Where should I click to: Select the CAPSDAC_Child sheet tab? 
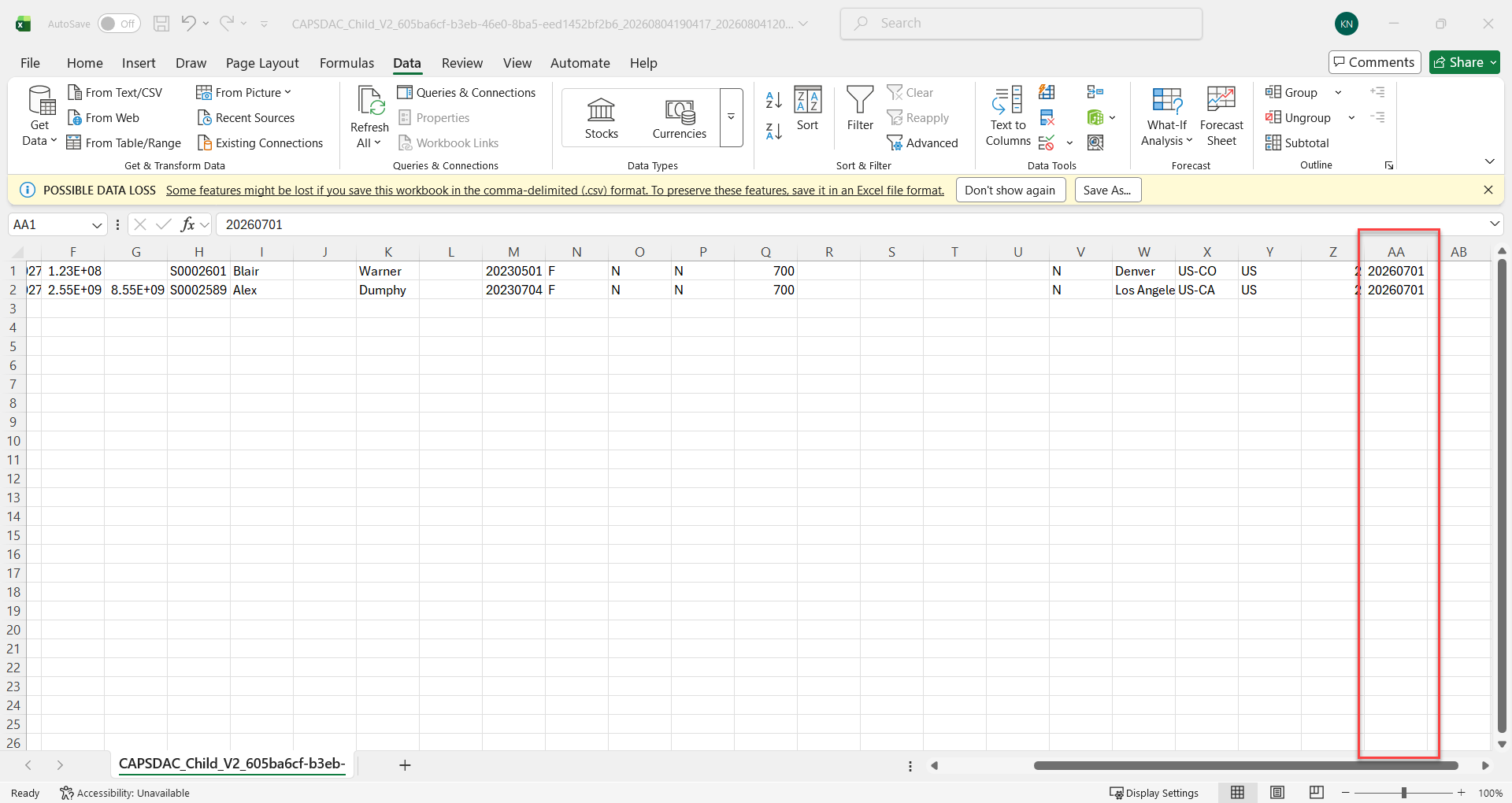click(232, 764)
